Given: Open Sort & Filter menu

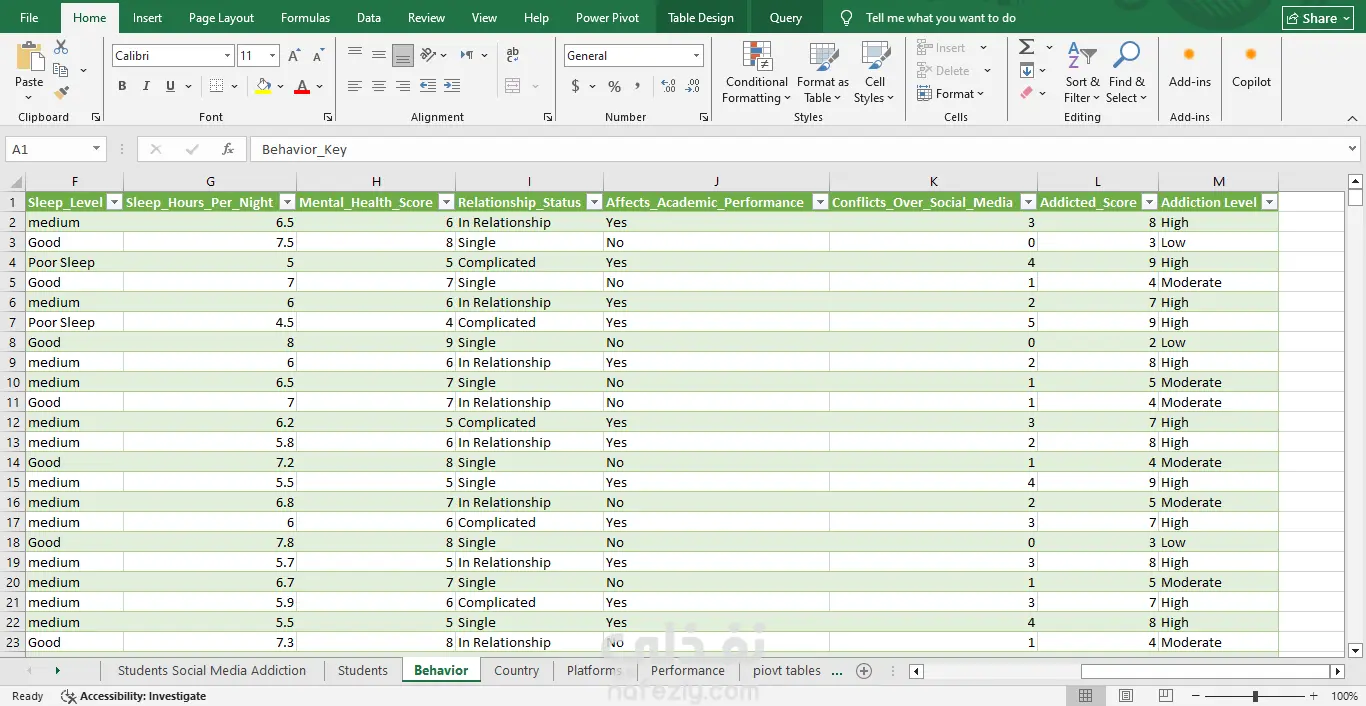Looking at the screenshot, I should (1082, 72).
